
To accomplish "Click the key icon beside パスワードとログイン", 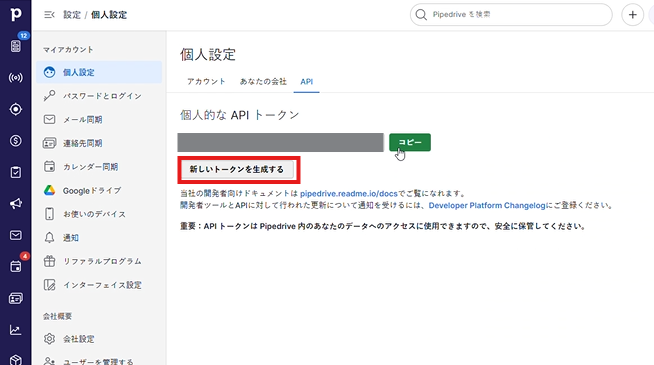I will pyautogui.click(x=49, y=96).
